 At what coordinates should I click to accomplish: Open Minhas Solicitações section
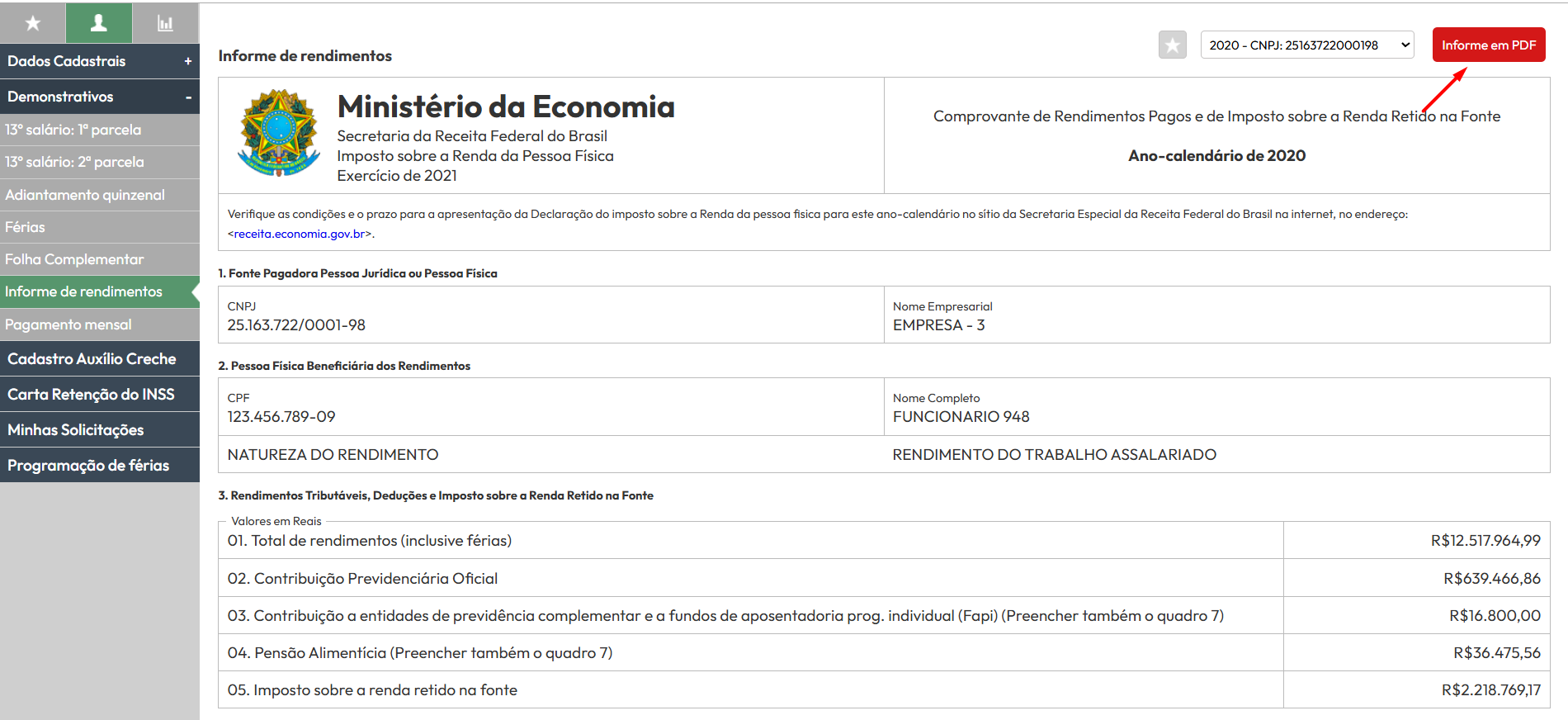[100, 430]
